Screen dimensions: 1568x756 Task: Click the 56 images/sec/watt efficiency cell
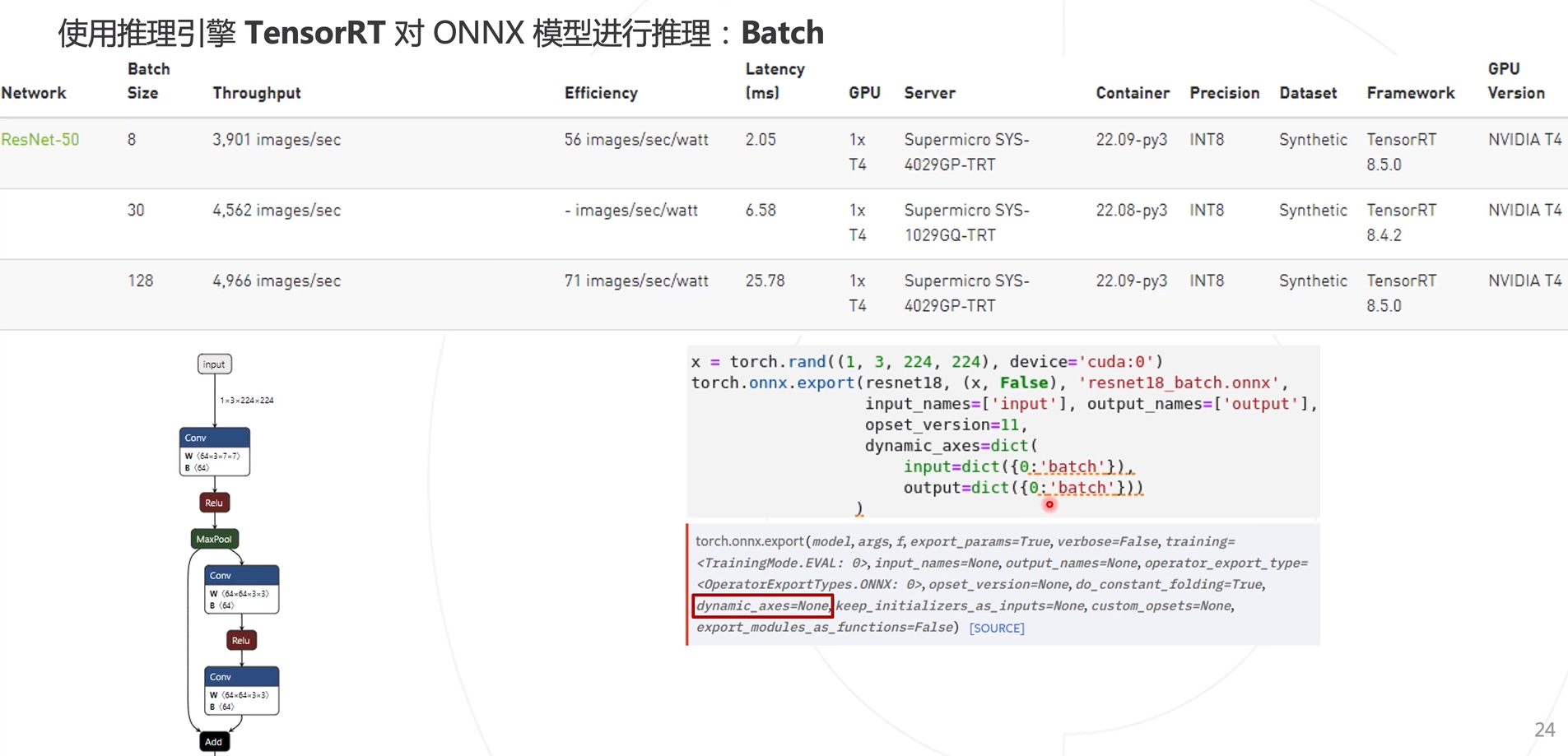[636, 140]
